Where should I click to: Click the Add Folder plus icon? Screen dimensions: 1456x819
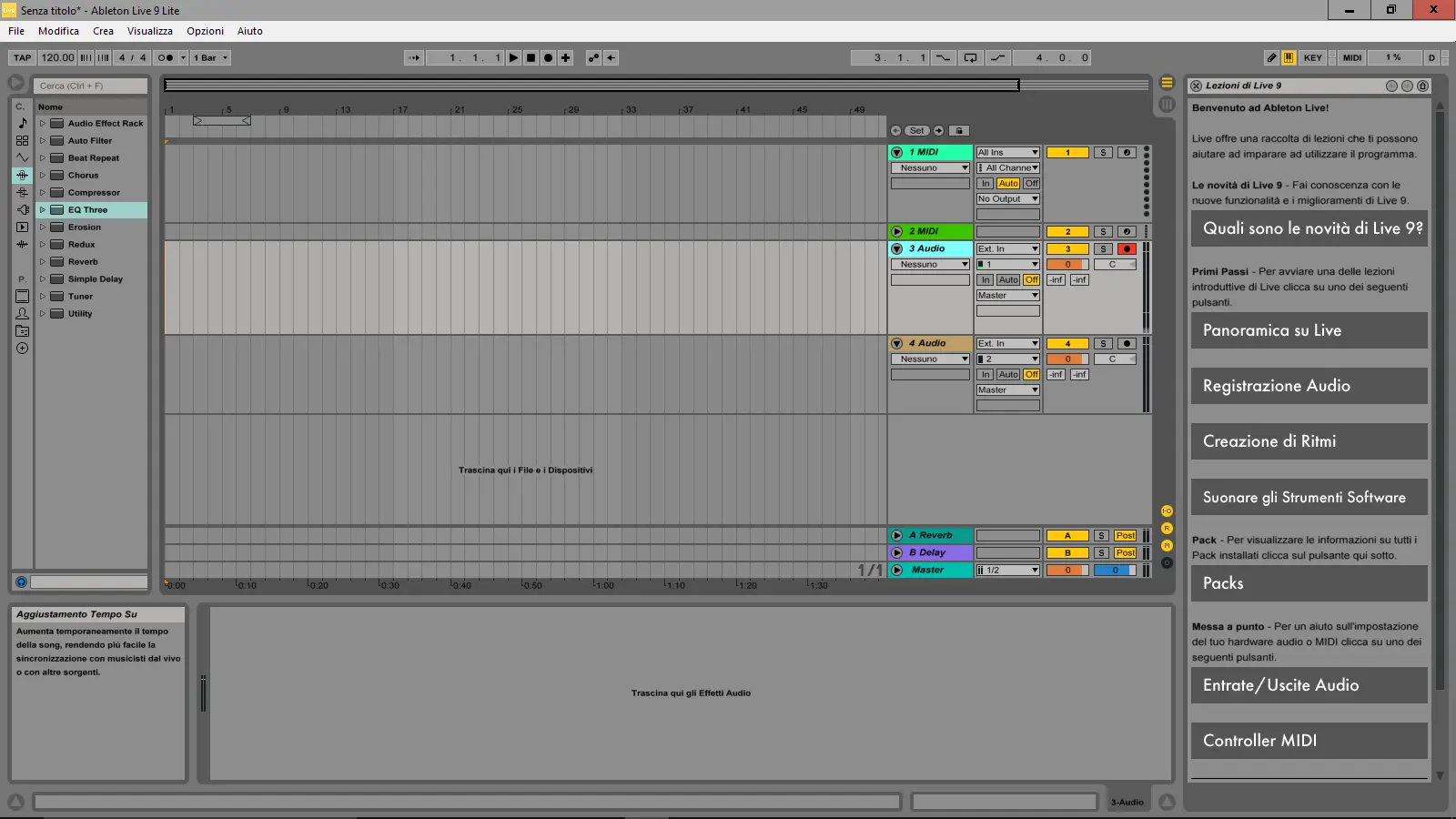pos(23,348)
